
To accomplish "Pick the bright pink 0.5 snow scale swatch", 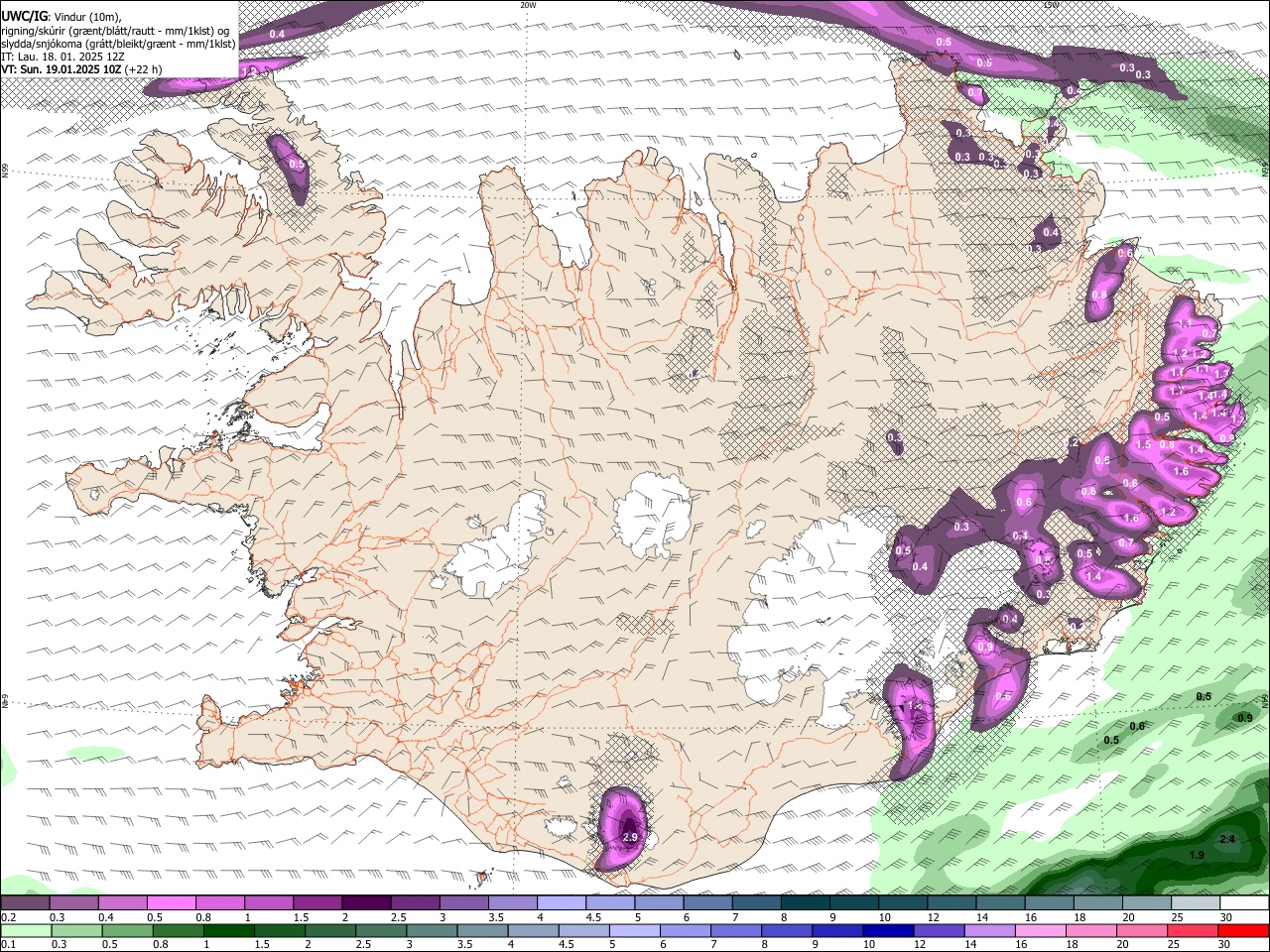I will [171, 903].
